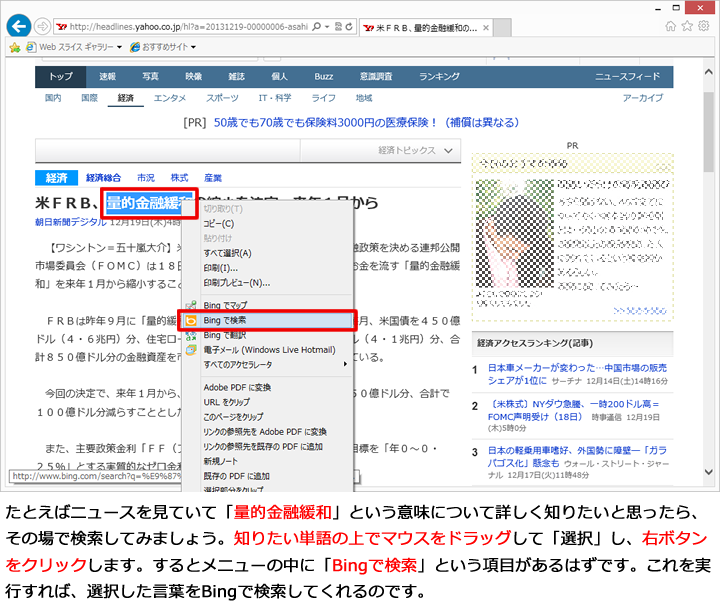Open the 50歳でも70歳でも保険料3000円 PR link

tap(366, 123)
